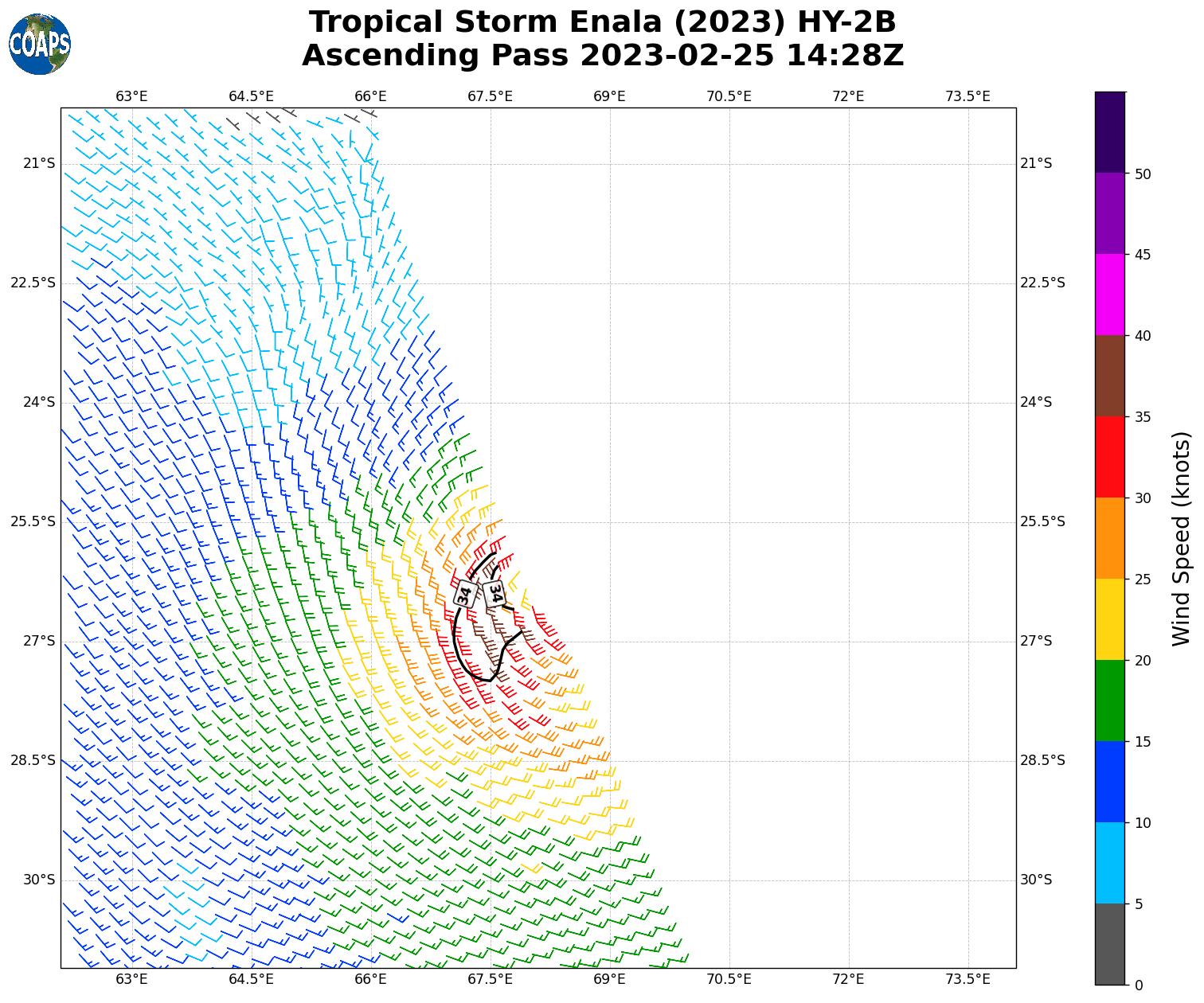
Task: Select the magenta 40–45 knot colorbar segment
Action: (x=1110, y=295)
